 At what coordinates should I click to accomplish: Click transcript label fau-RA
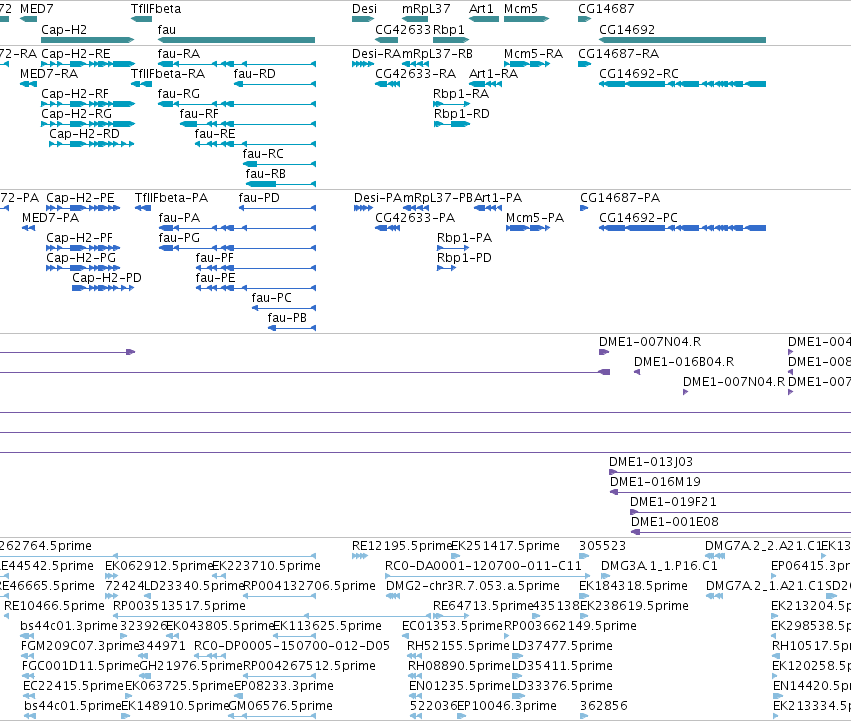[179, 54]
